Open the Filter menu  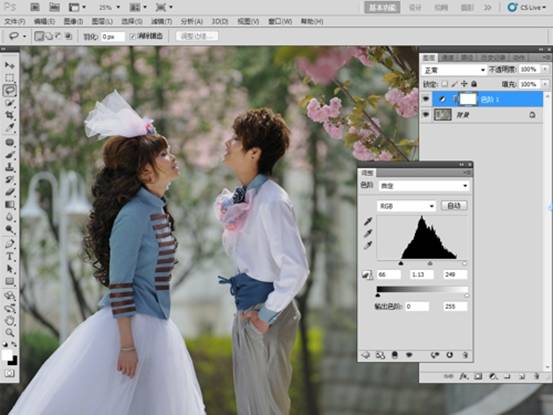162,22
